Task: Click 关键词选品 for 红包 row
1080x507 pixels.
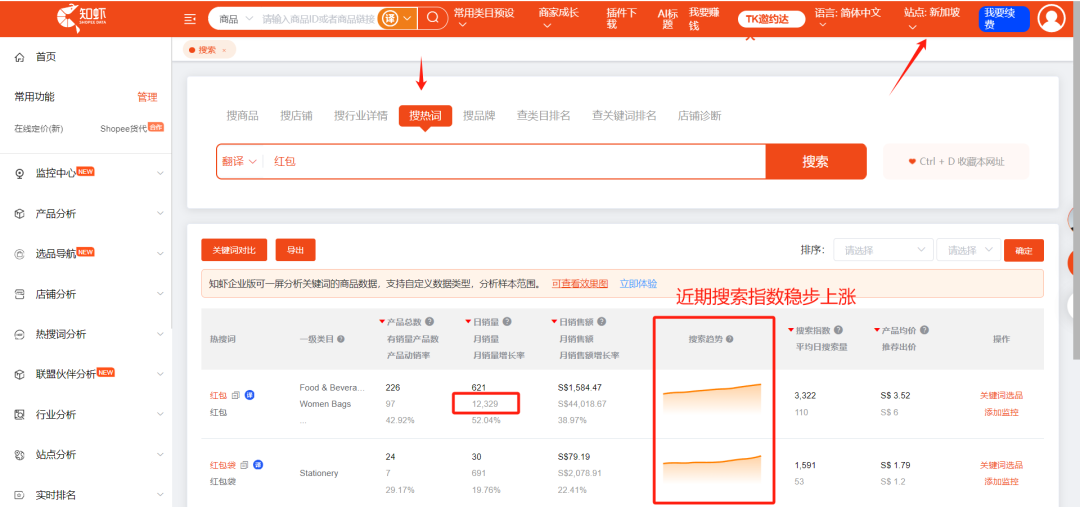Action: 1001,395
